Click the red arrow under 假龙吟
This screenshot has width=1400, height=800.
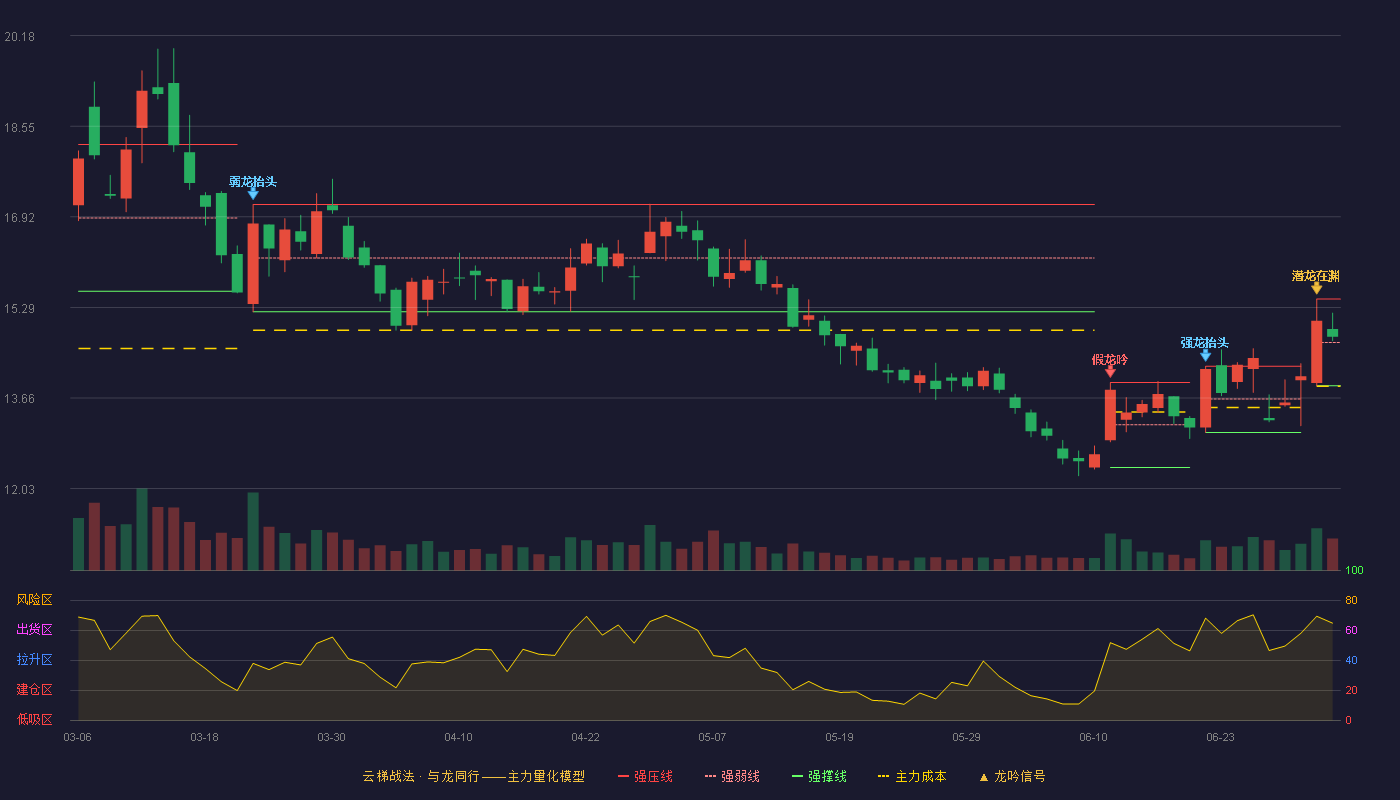click(1110, 371)
